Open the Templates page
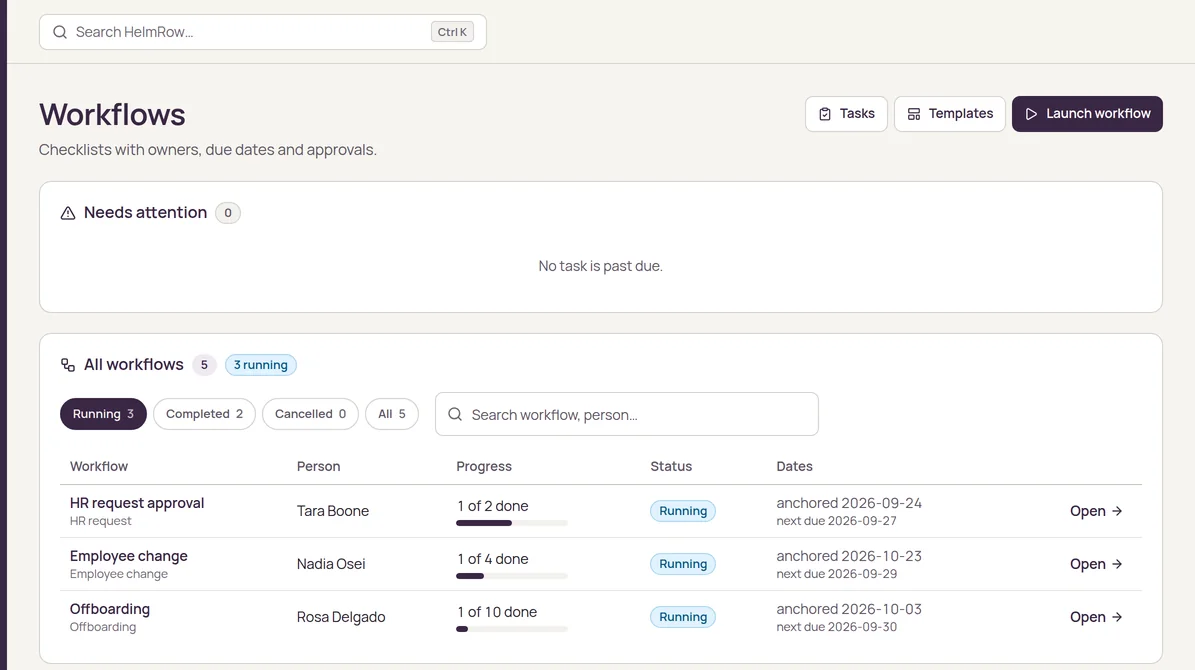Image resolution: width=1195 pixels, height=670 pixels. pyautogui.click(x=950, y=114)
